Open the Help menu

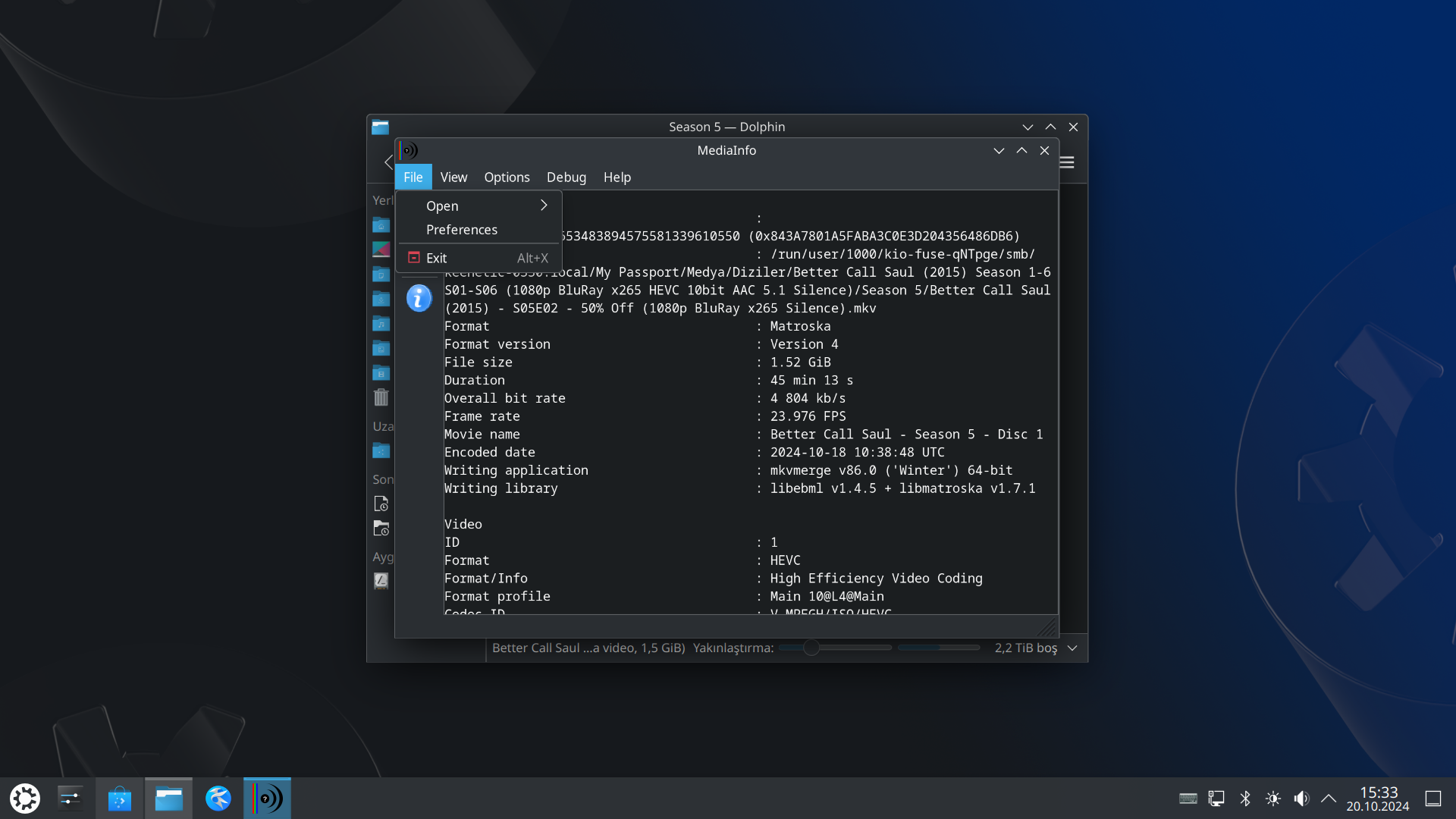coord(617,177)
